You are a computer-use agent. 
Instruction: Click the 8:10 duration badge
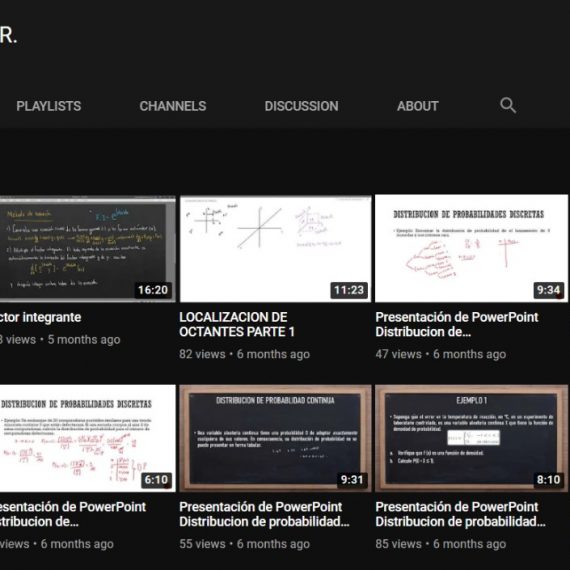549,480
